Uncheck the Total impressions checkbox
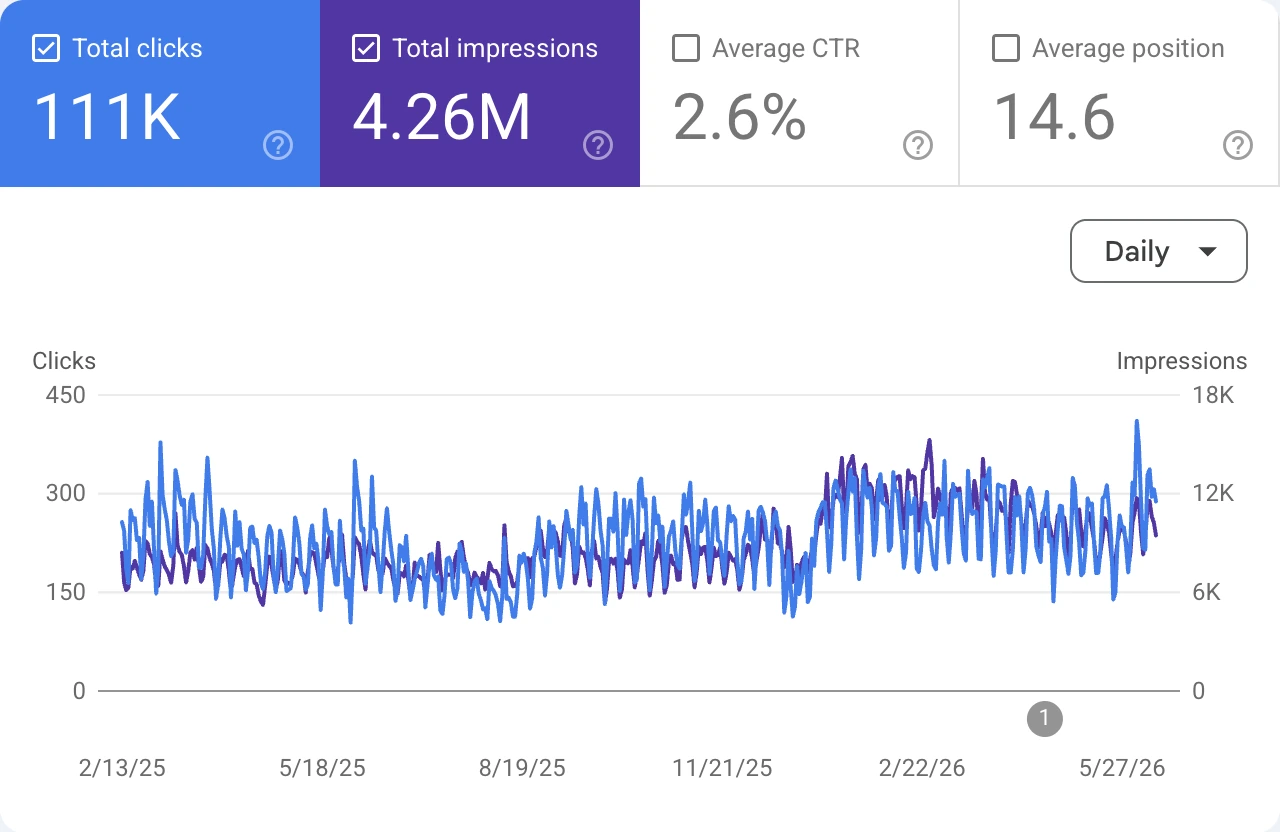This screenshot has height=832, width=1280. [x=366, y=48]
